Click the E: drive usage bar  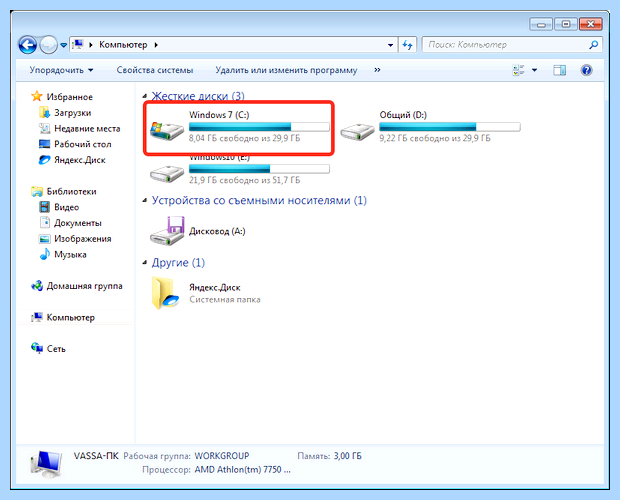click(x=259, y=169)
